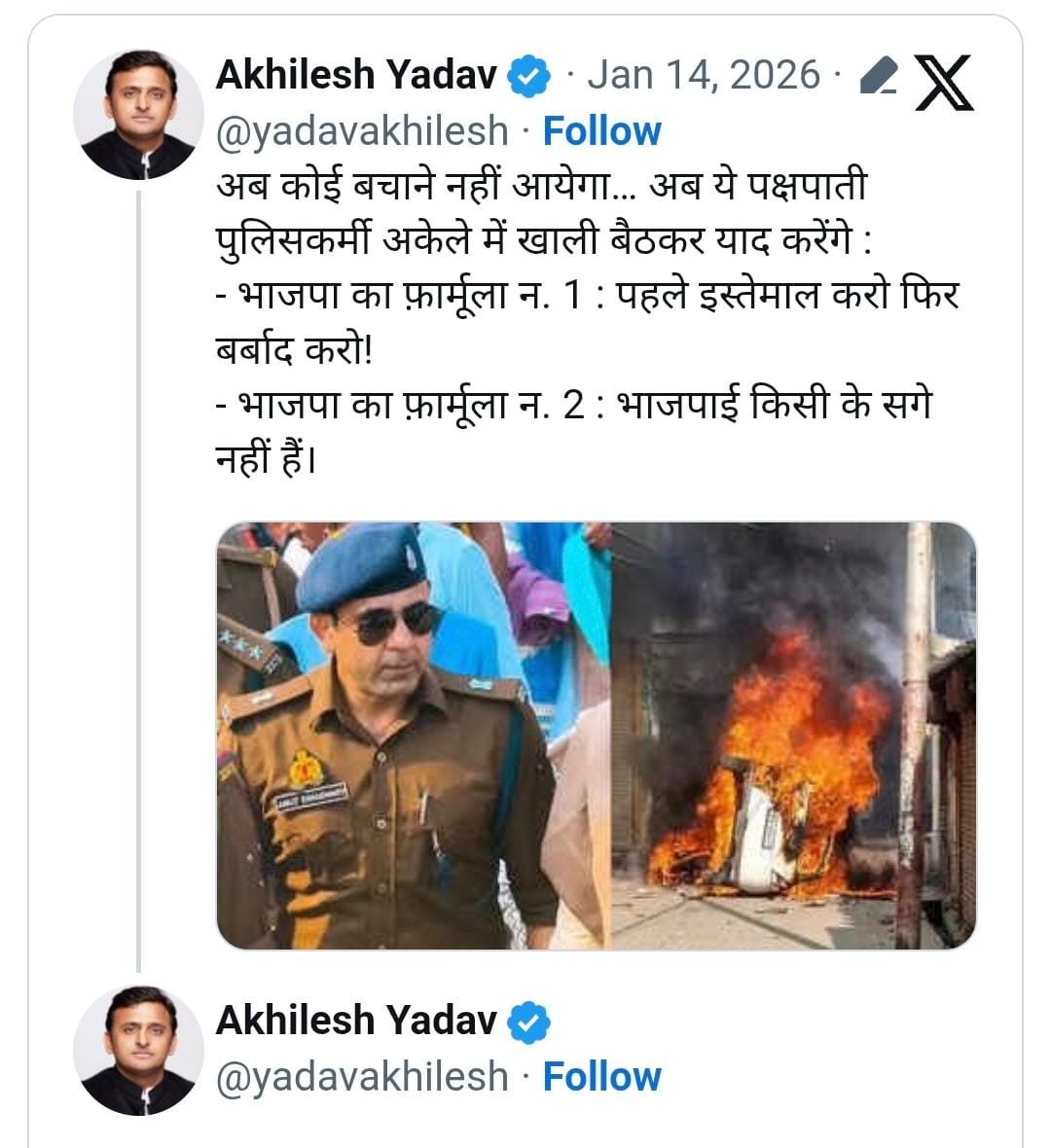Click the bottom Akhilesh Yadav display name
Screen dimensions: 1051x1148
[x=355, y=1021]
